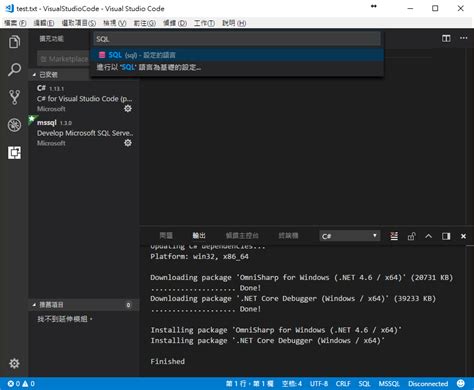Click the 'Platform: win32, x86_64' output line
This screenshot has height=390, width=474.
[x=199, y=257]
